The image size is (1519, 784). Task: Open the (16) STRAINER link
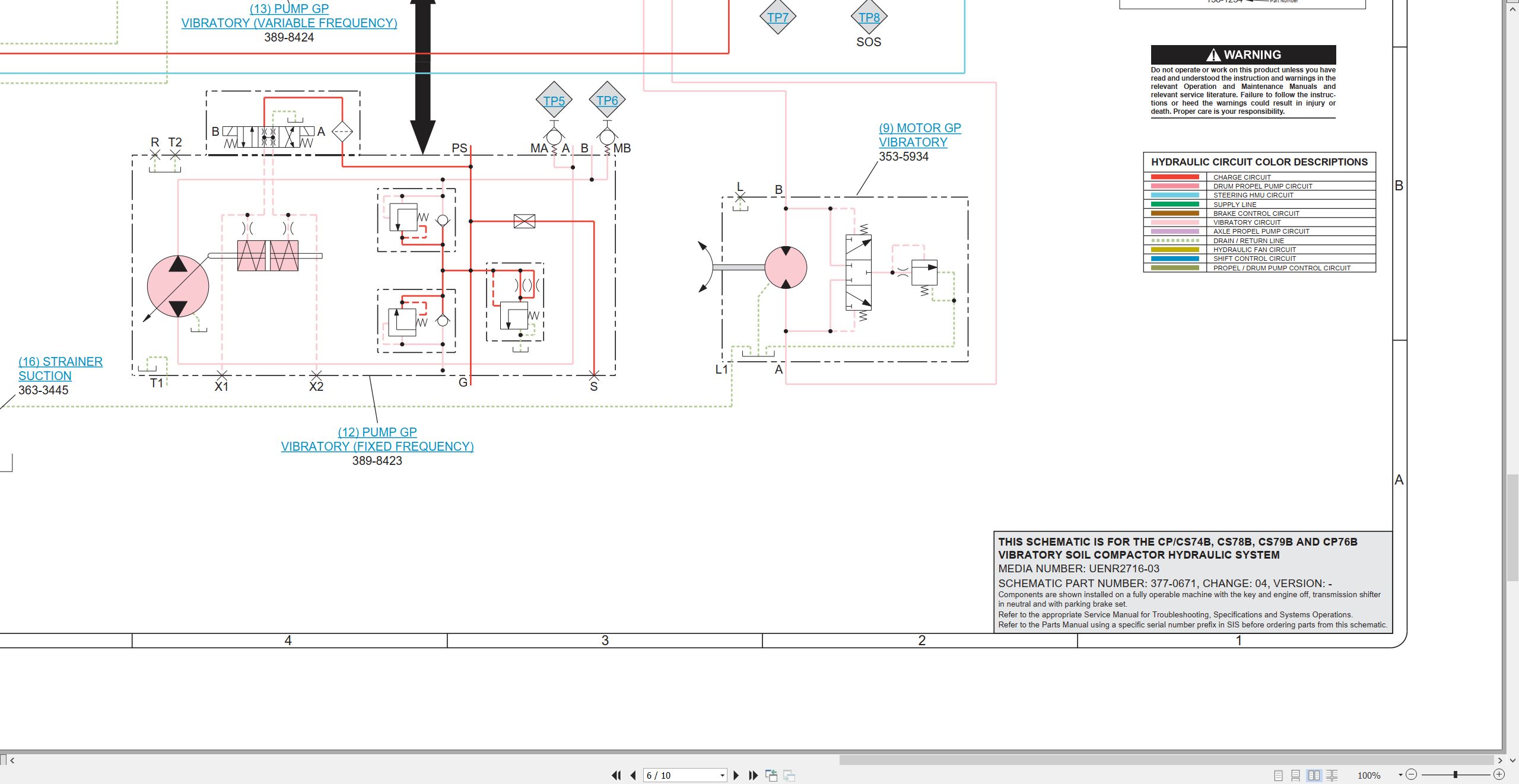tap(61, 362)
